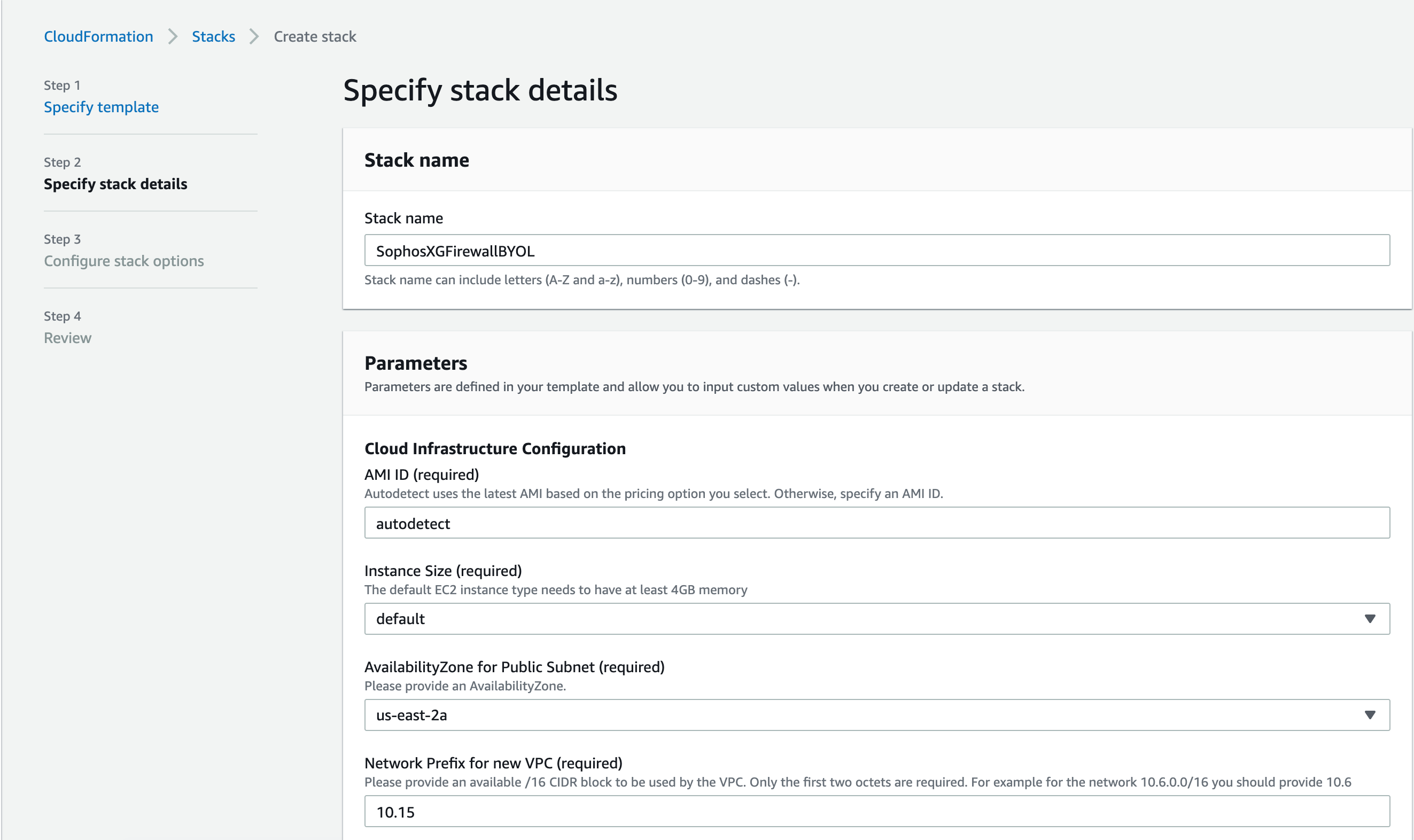Click the Network Prefix 10.15 input field
The width and height of the screenshot is (1414, 840).
[877, 811]
